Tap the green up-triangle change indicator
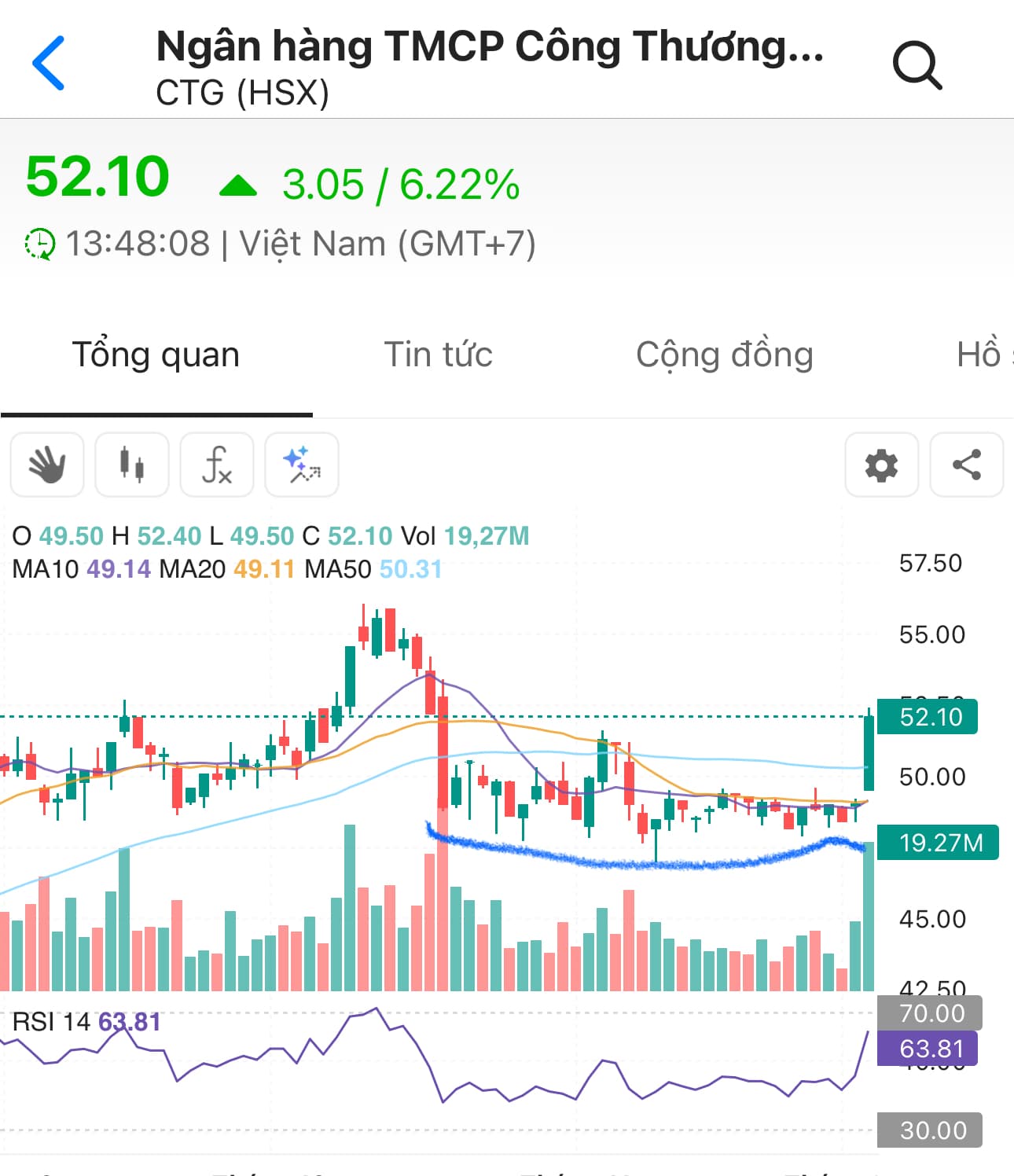Viewport: 1014px width, 1176px height. click(238, 186)
